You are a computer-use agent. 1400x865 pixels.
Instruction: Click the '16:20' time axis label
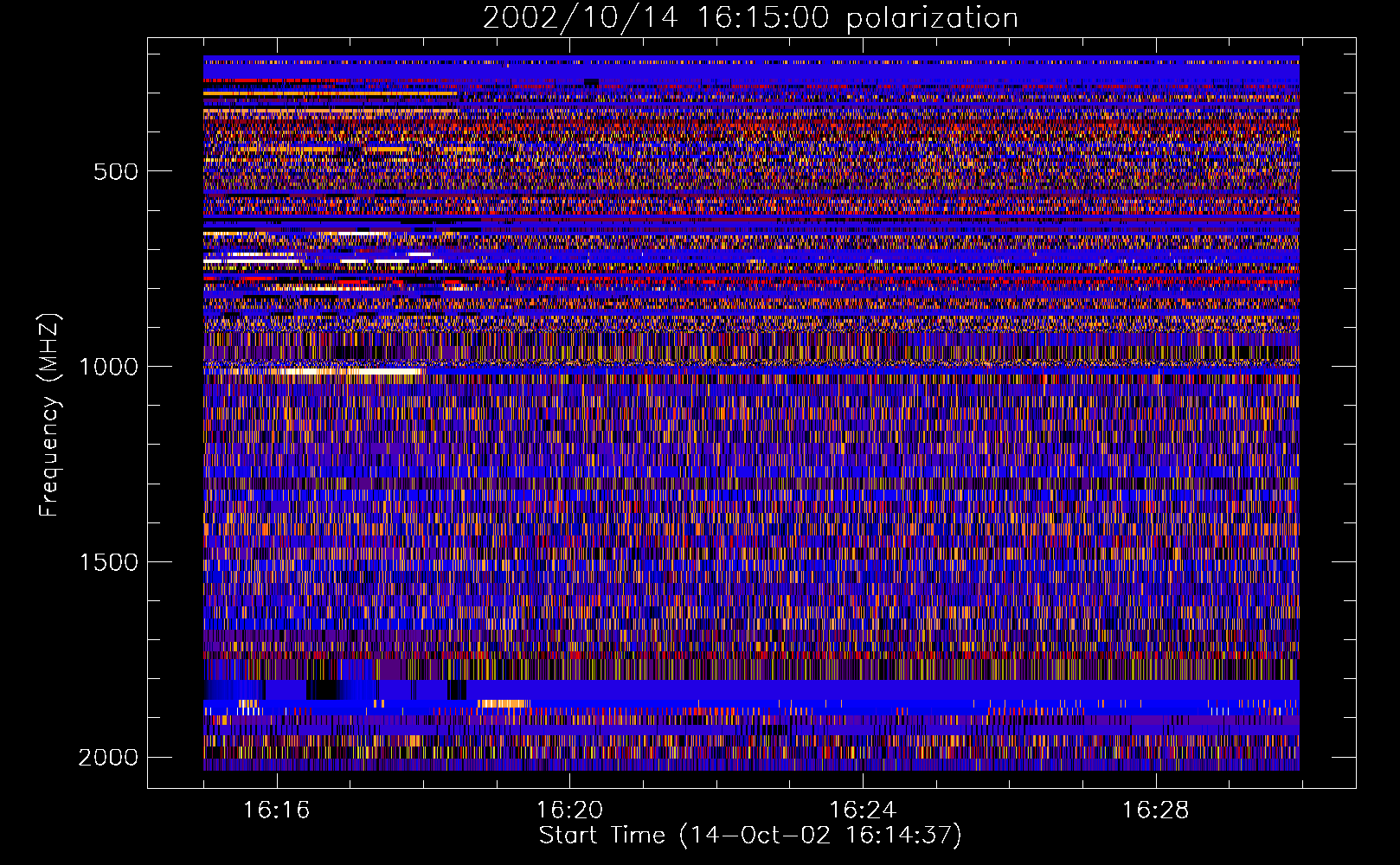[x=569, y=811]
